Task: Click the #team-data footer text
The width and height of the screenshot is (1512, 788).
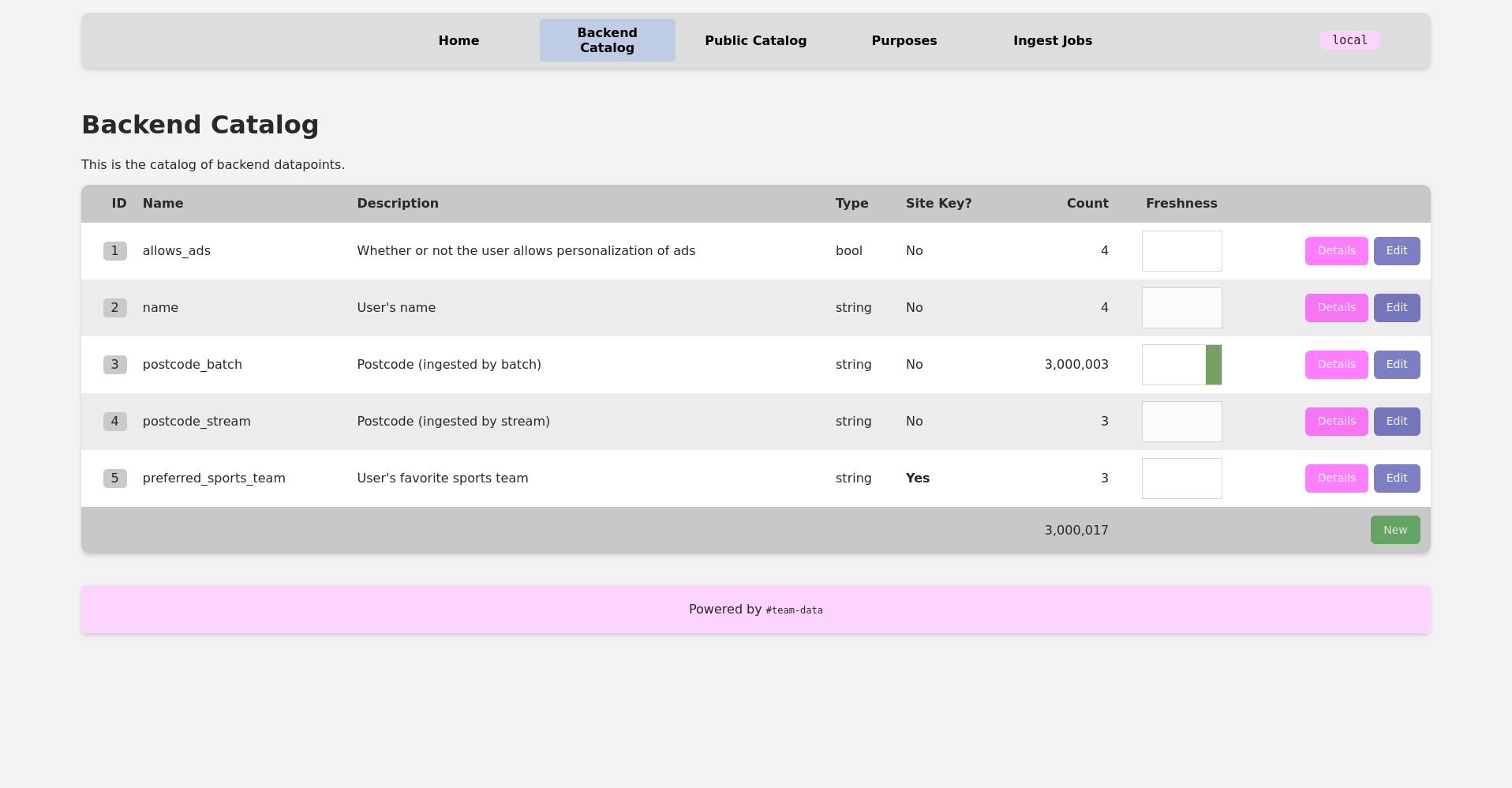Action: coord(794,610)
